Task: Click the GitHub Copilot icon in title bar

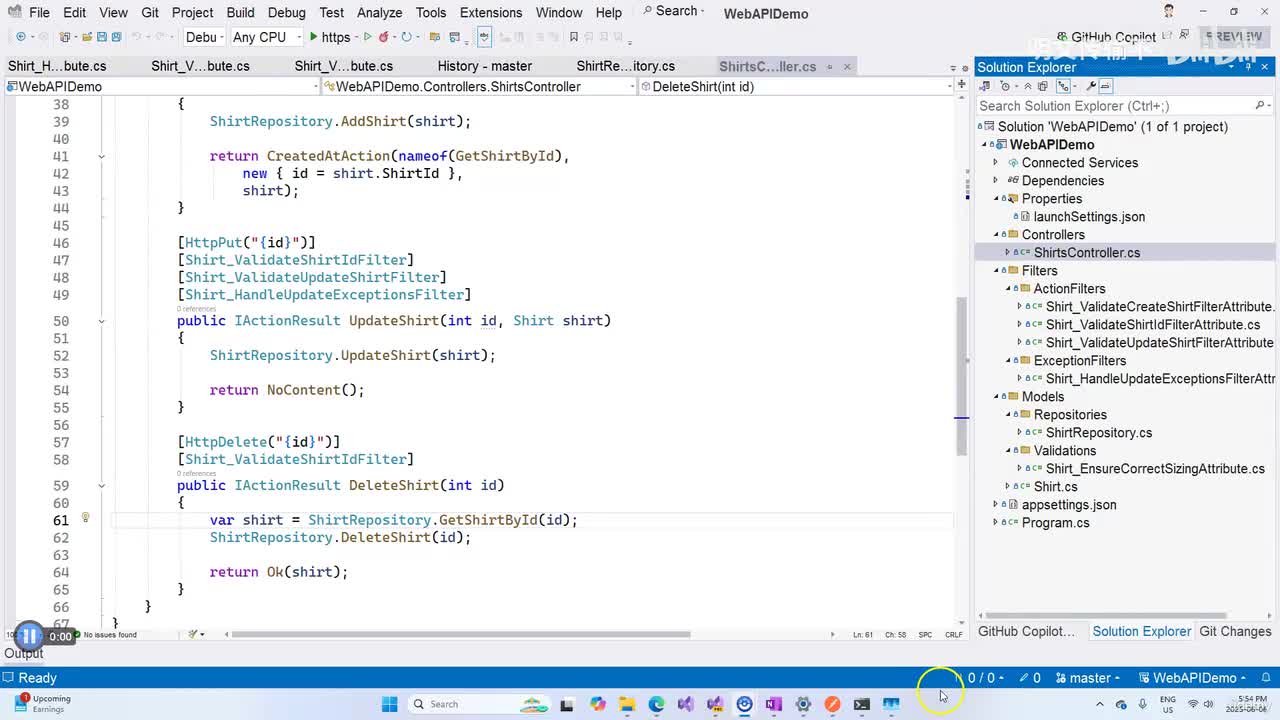Action: coord(1062,37)
